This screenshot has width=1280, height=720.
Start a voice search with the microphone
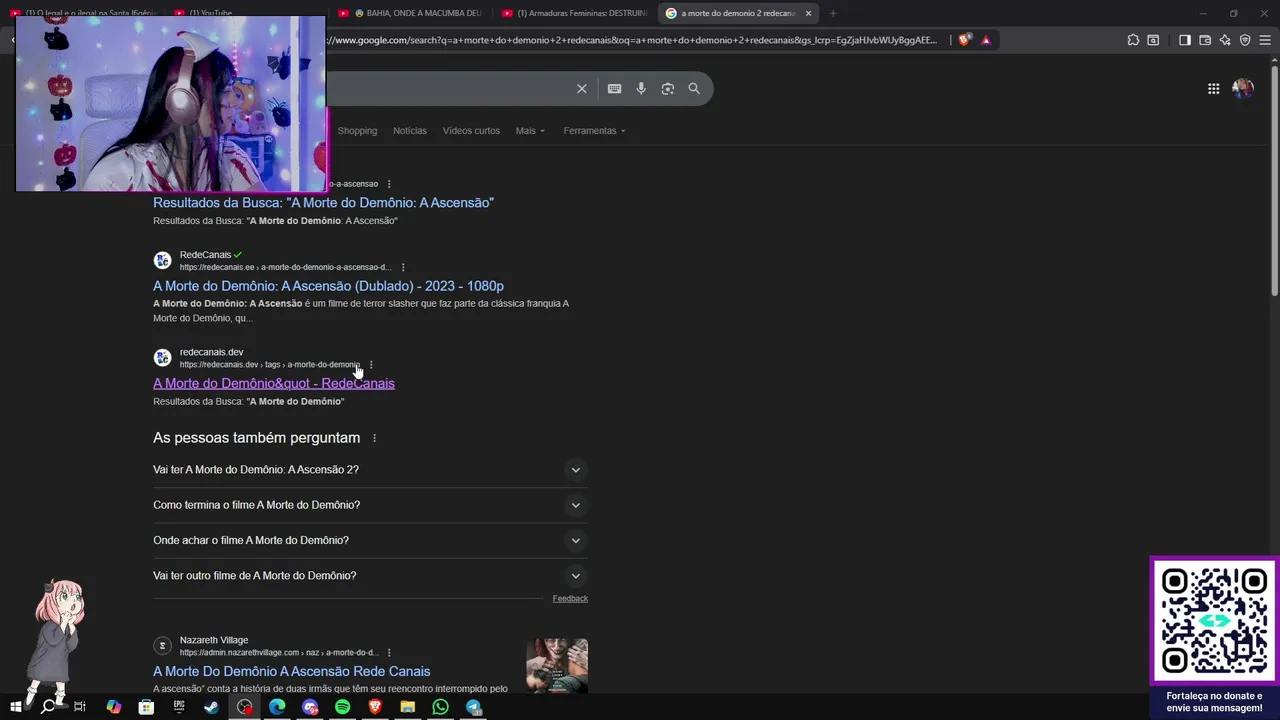pyautogui.click(x=641, y=89)
